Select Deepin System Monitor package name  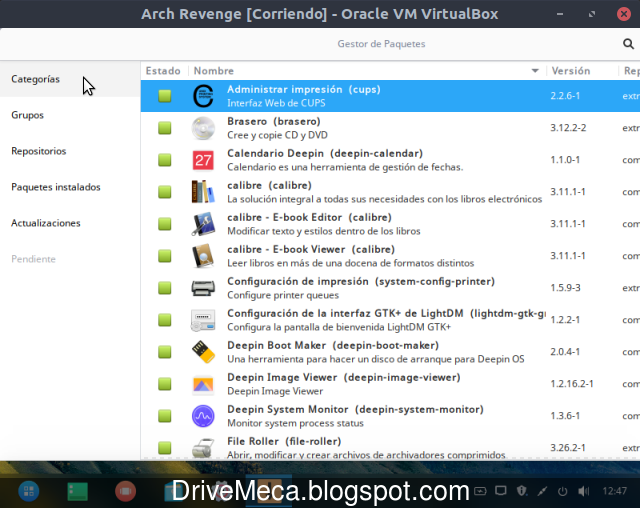(x=355, y=410)
